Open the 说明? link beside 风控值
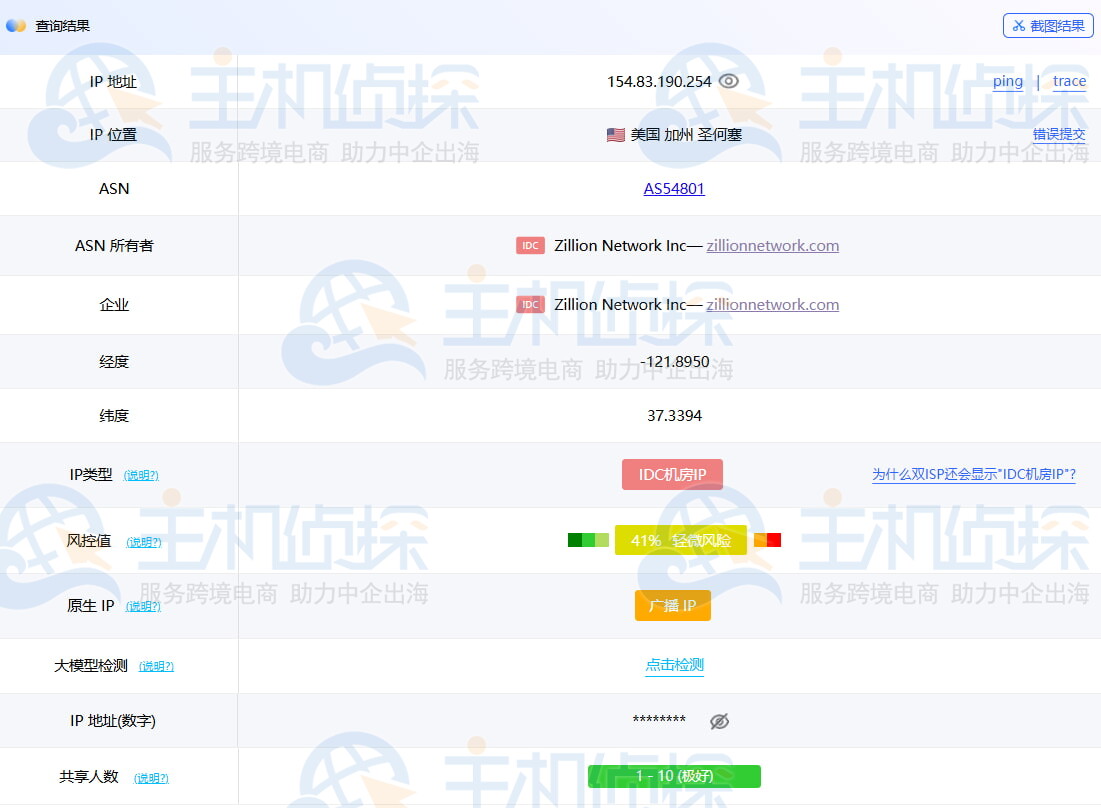This screenshot has height=808, width=1101. tap(143, 541)
